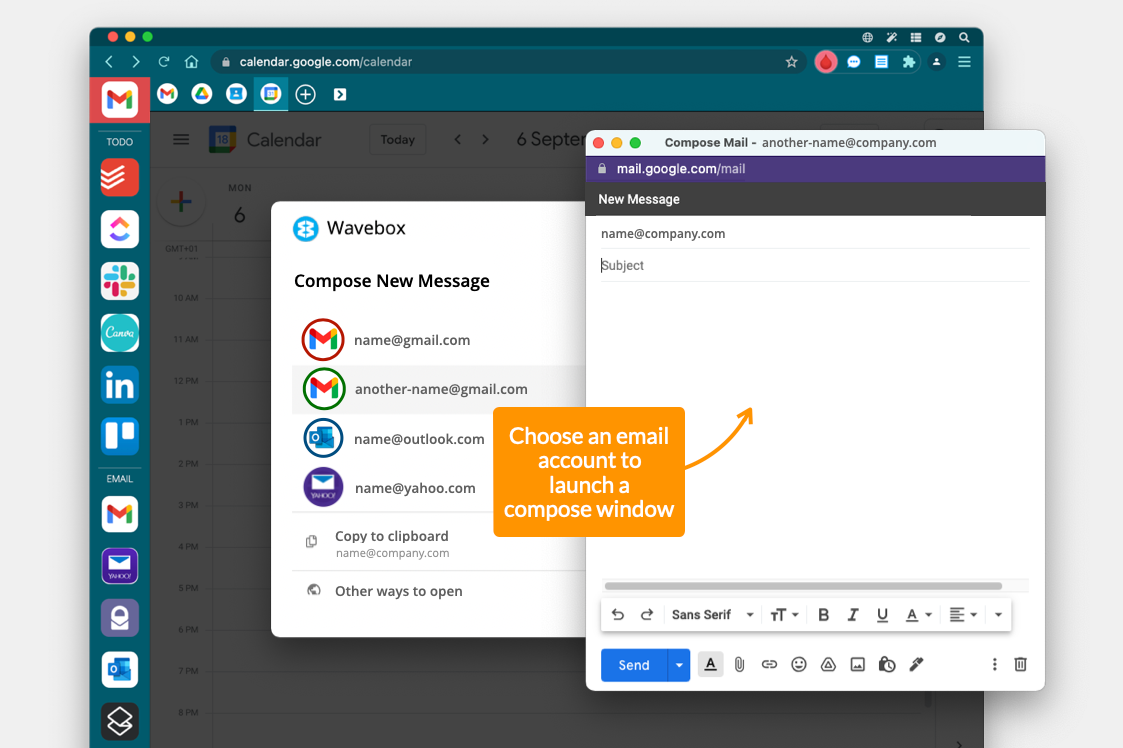Bookmark the page with the star icon
The height and width of the screenshot is (748, 1123).
click(x=791, y=62)
